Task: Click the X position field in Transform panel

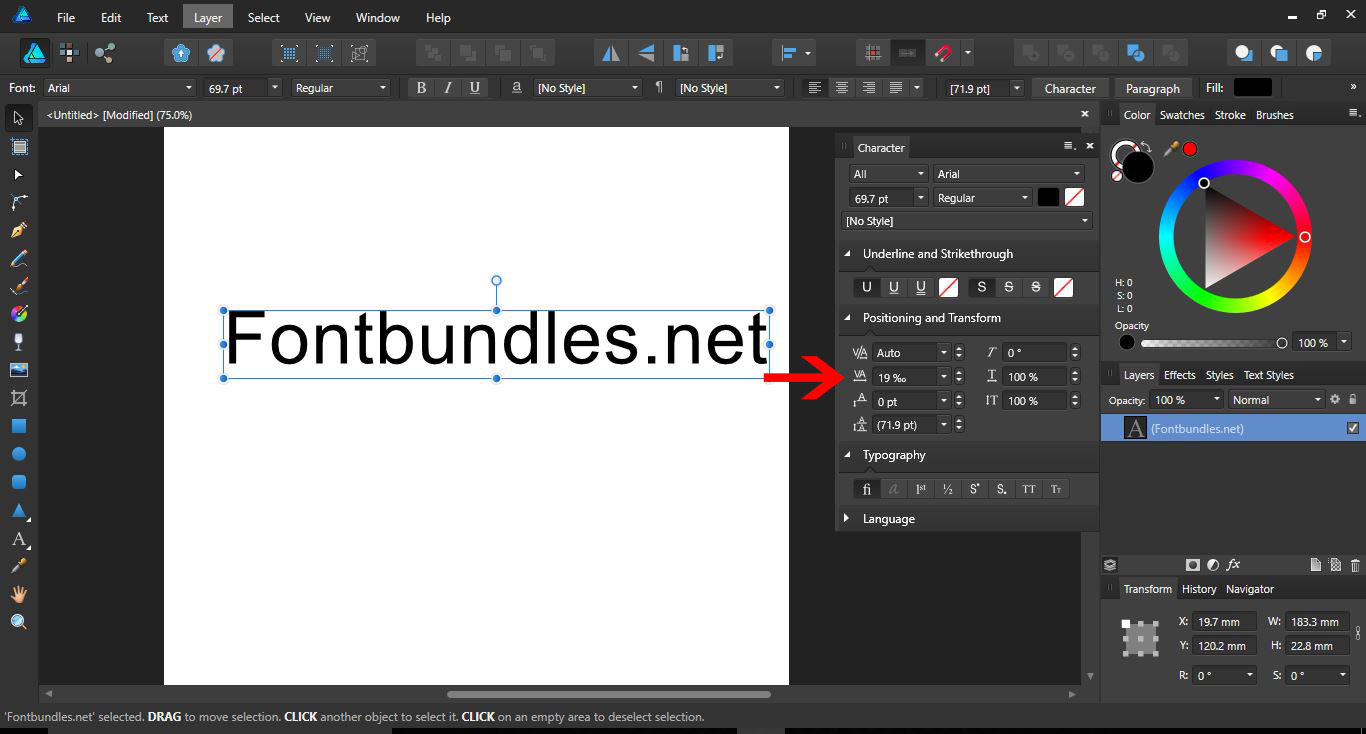Action: point(1224,621)
